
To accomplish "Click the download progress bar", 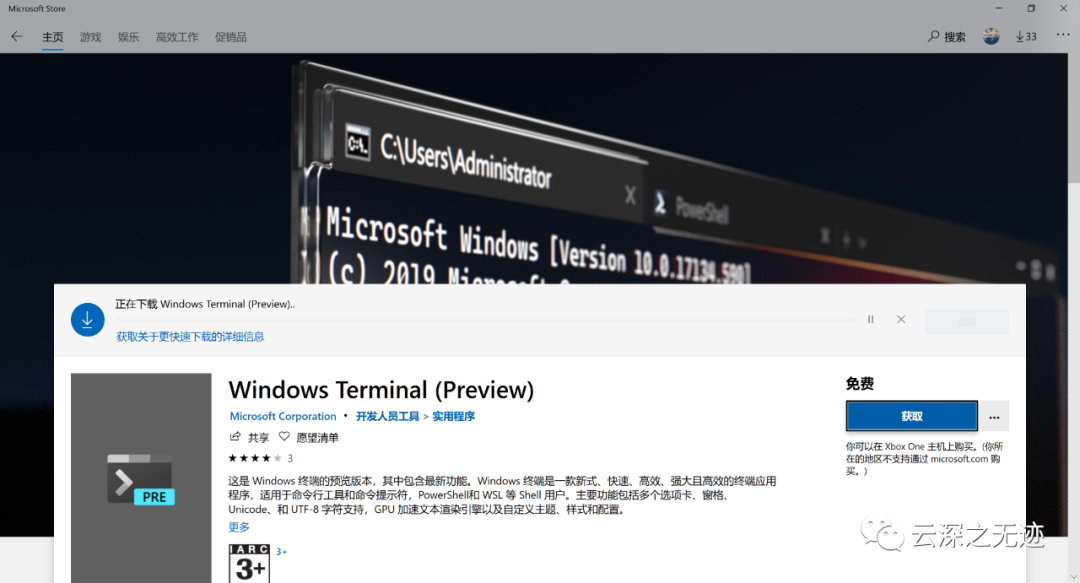I will [x=485, y=320].
